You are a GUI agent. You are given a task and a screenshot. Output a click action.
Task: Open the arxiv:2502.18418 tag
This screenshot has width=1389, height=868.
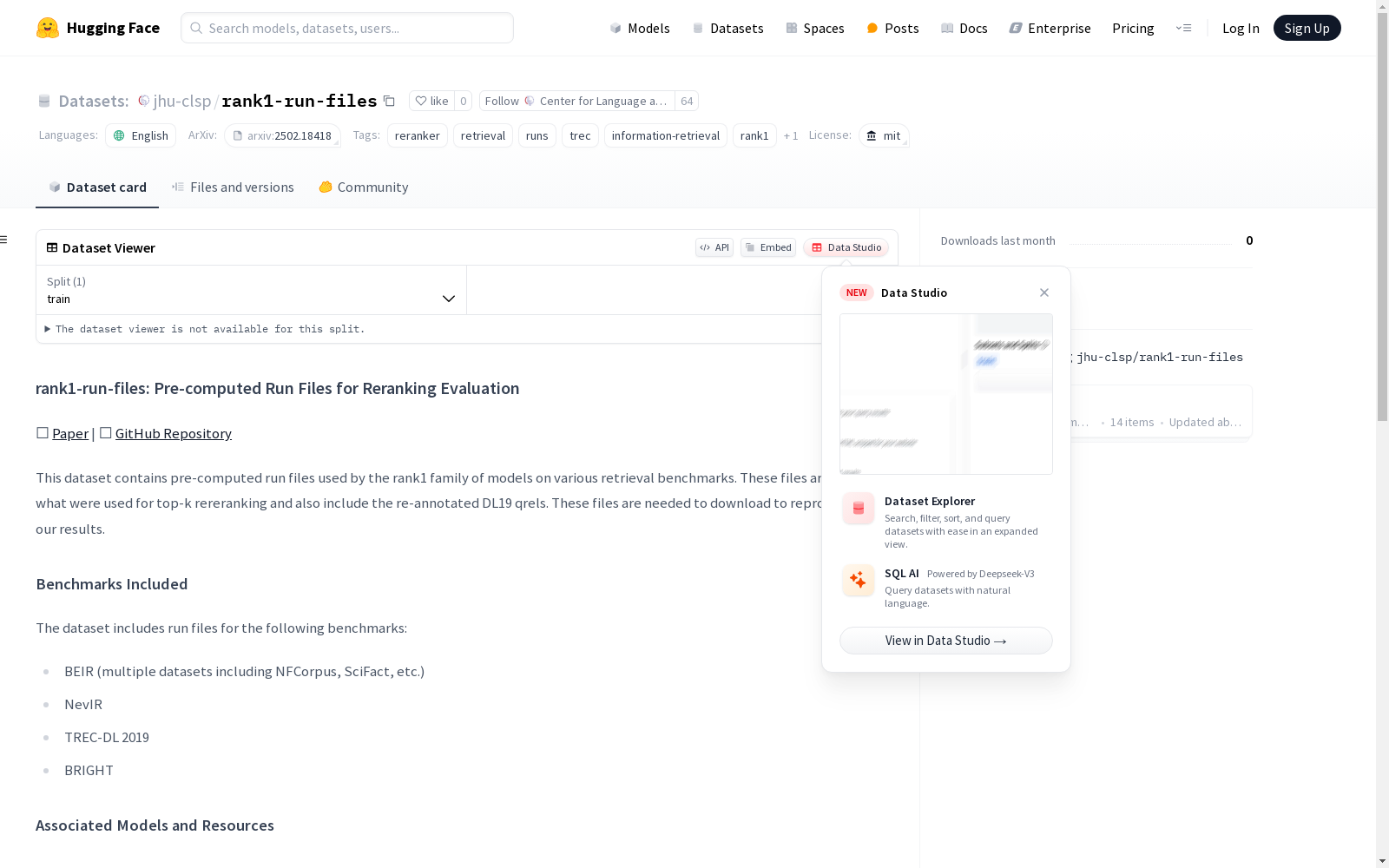point(282,135)
